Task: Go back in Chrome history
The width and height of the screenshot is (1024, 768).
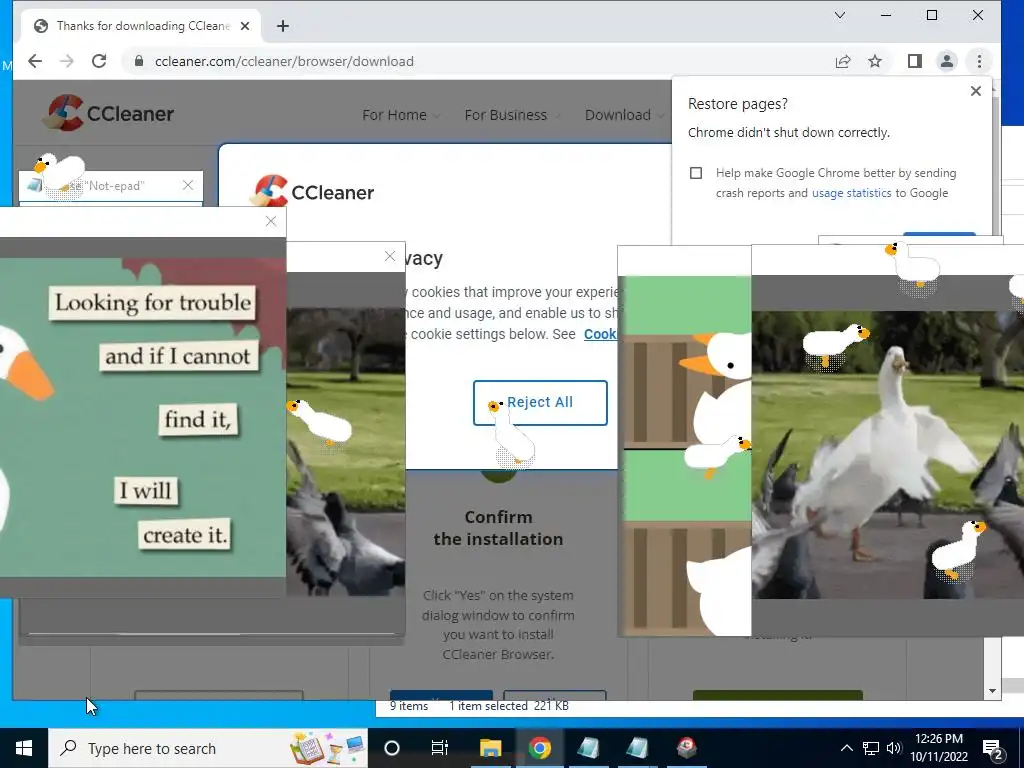Action: [x=35, y=61]
